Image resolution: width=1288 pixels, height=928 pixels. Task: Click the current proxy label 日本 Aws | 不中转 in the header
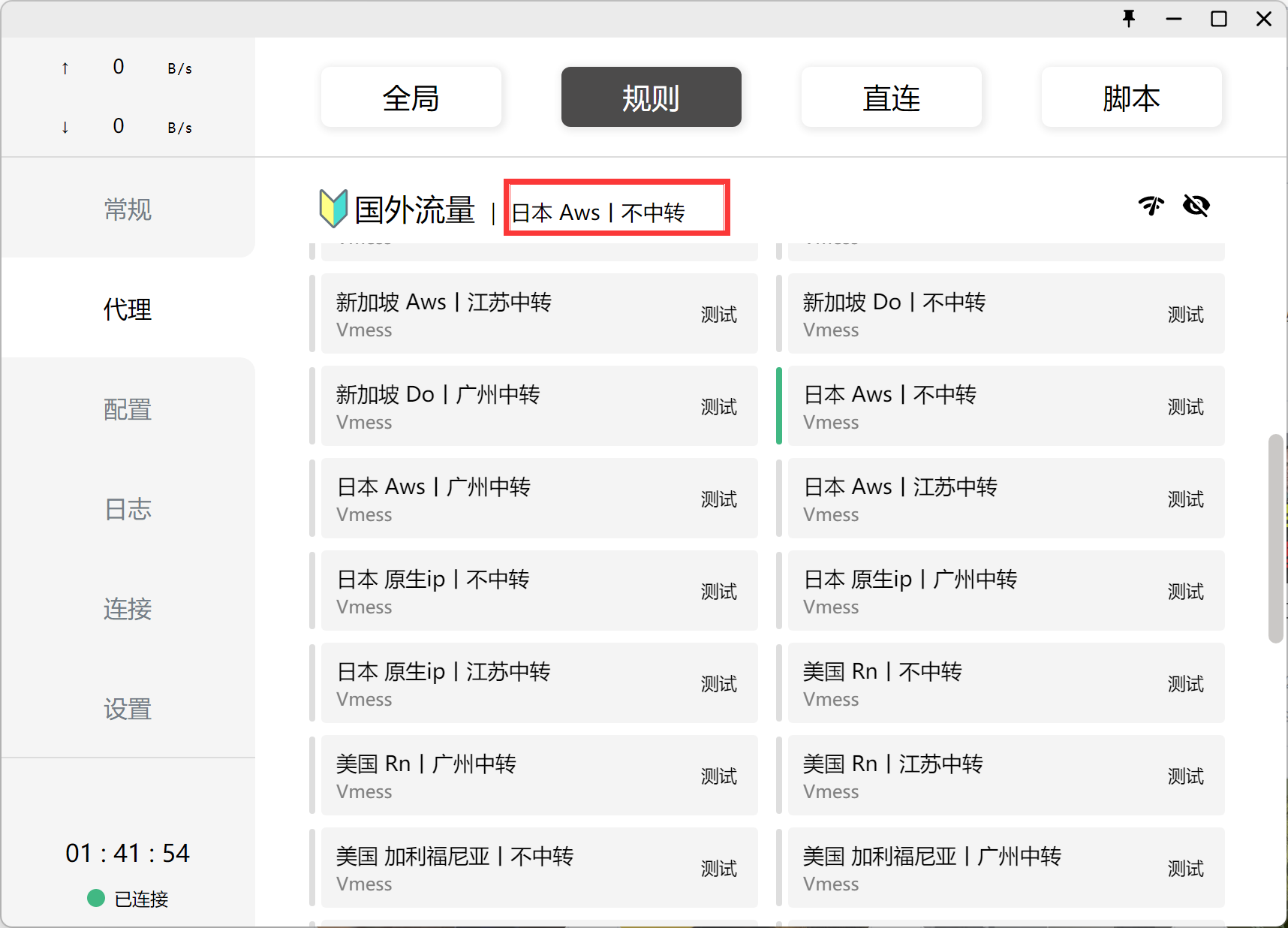598,212
